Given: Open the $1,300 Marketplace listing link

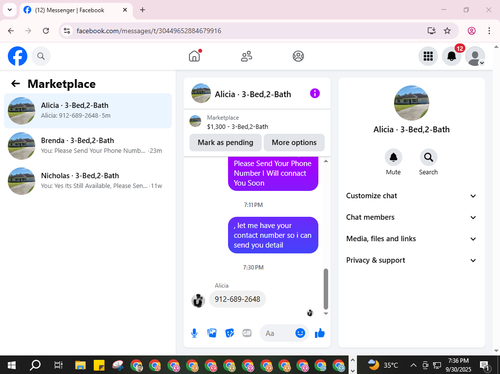Looking at the screenshot, I should (x=237, y=127).
